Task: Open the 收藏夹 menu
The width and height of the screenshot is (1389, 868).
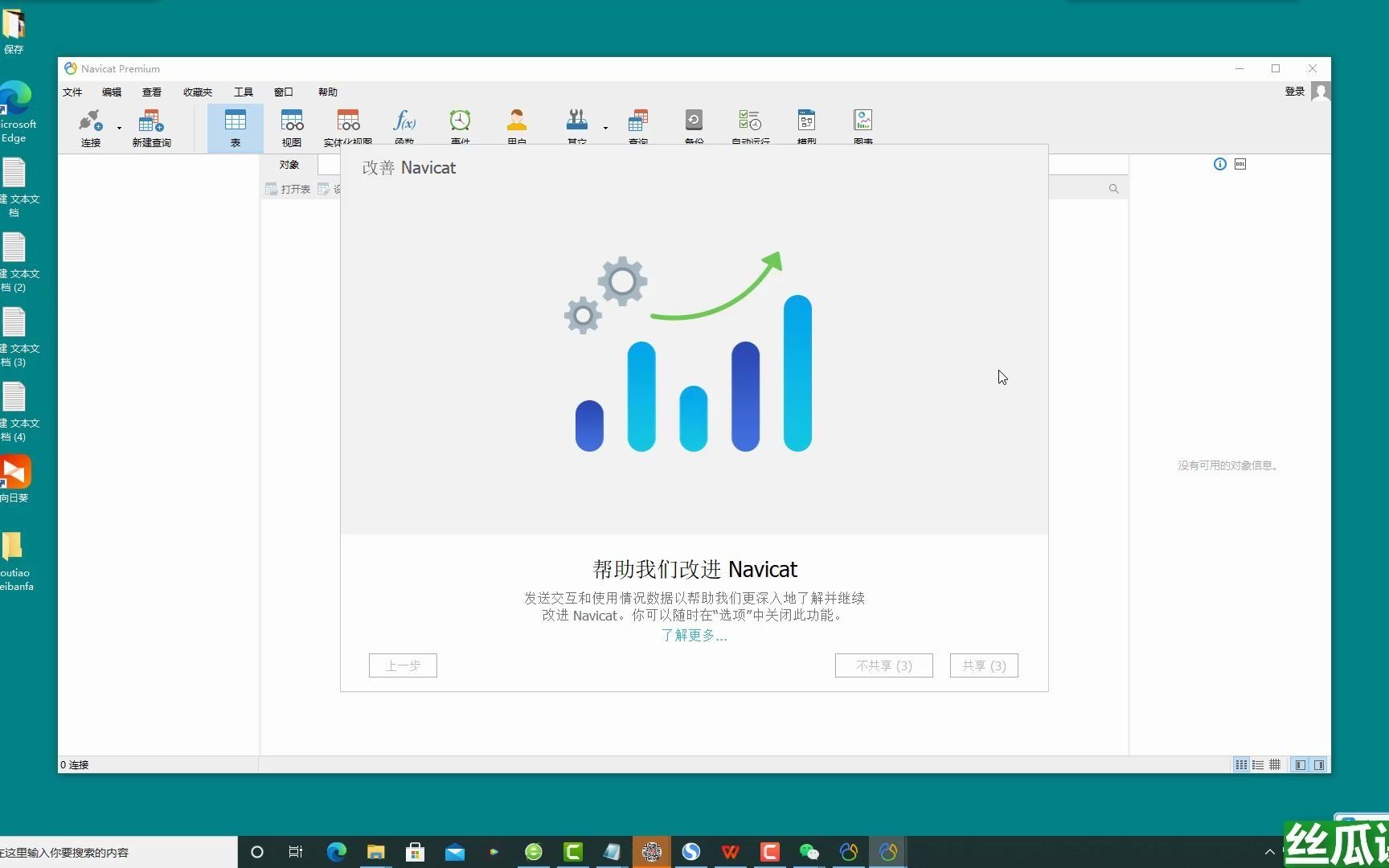Action: (198, 92)
